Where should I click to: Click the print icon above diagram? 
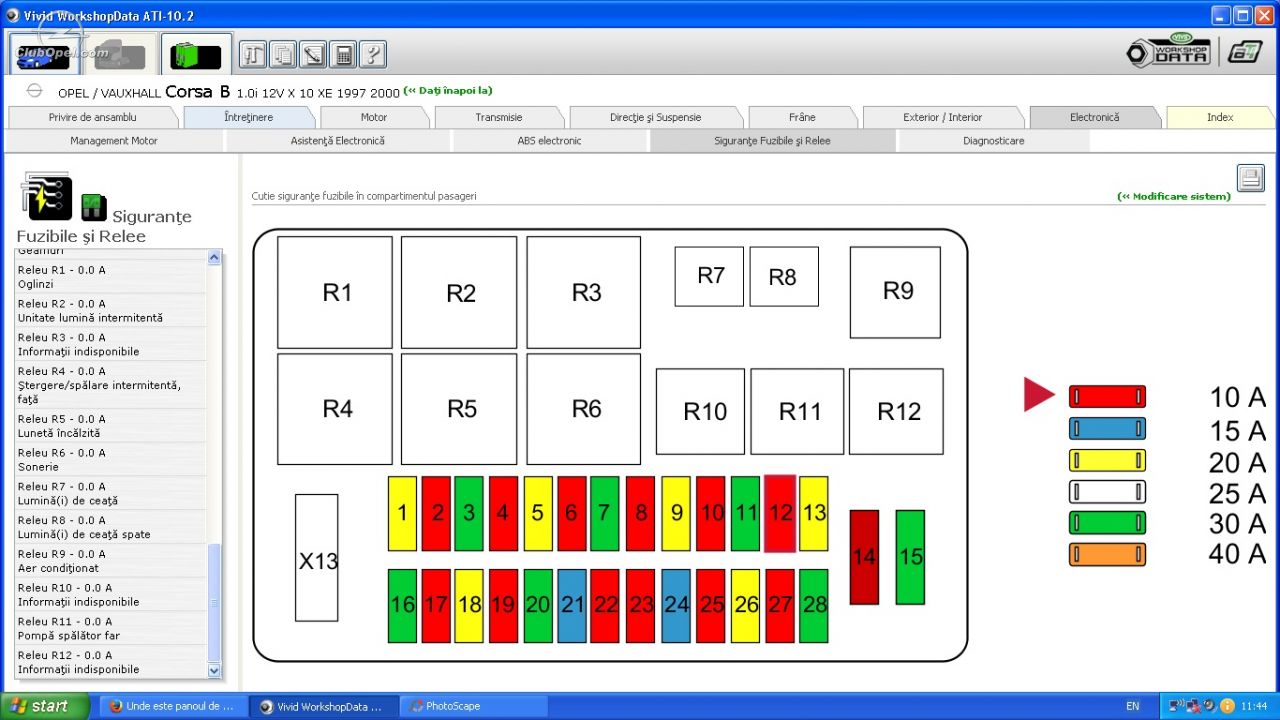click(1250, 178)
